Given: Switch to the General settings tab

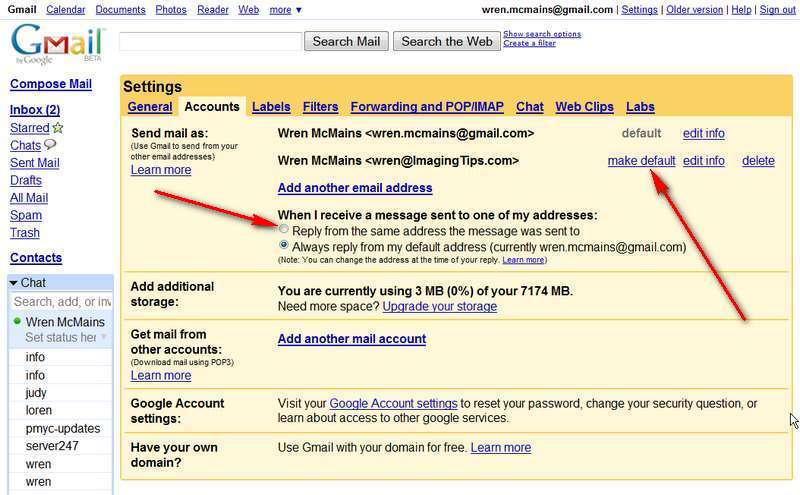Looking at the screenshot, I should [x=150, y=107].
